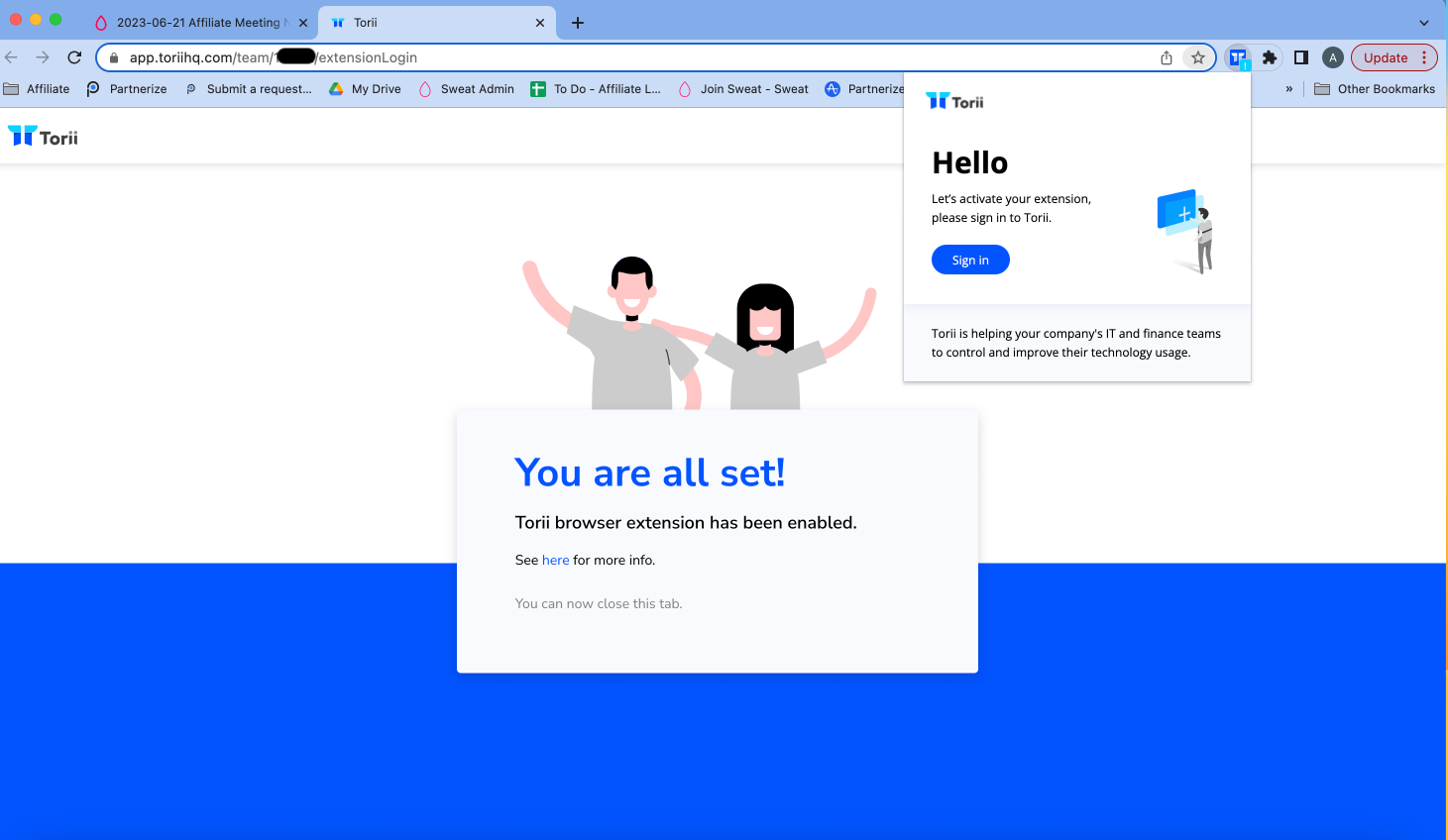1448x840 pixels.
Task: Open Other Bookmarks folder
Action: point(1375,89)
